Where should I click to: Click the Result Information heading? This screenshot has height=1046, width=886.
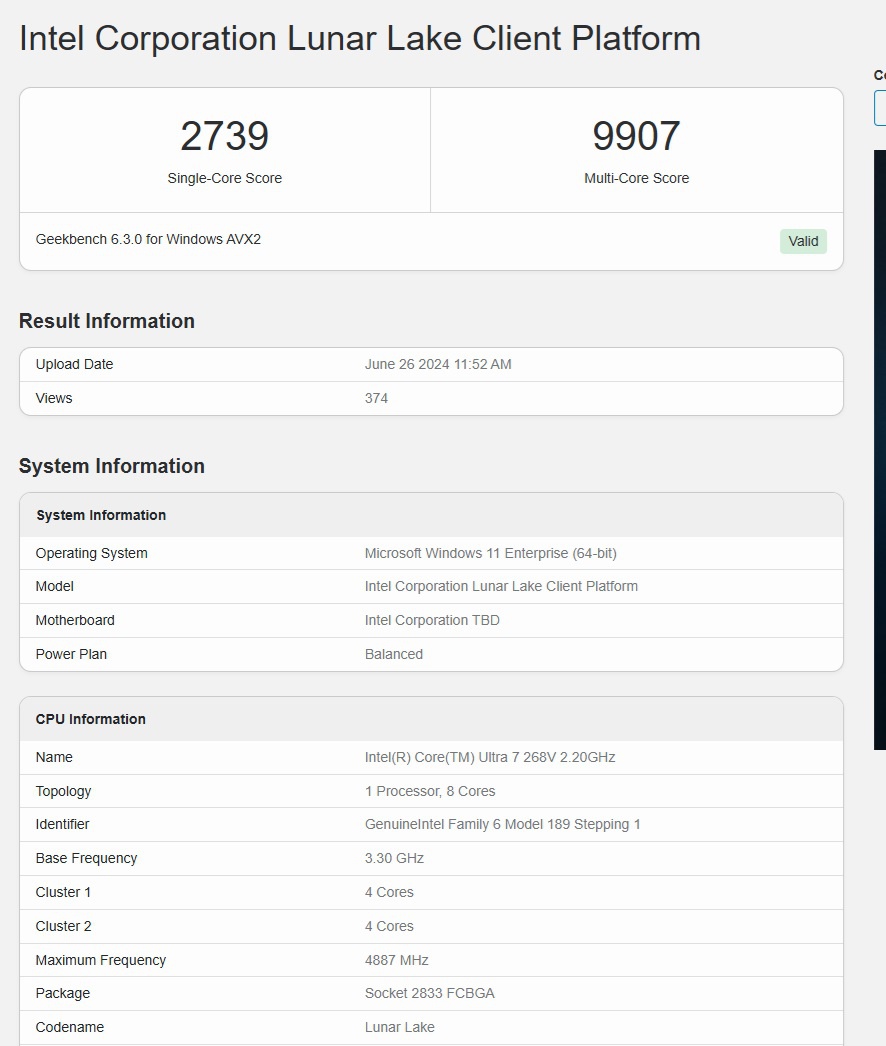point(107,321)
